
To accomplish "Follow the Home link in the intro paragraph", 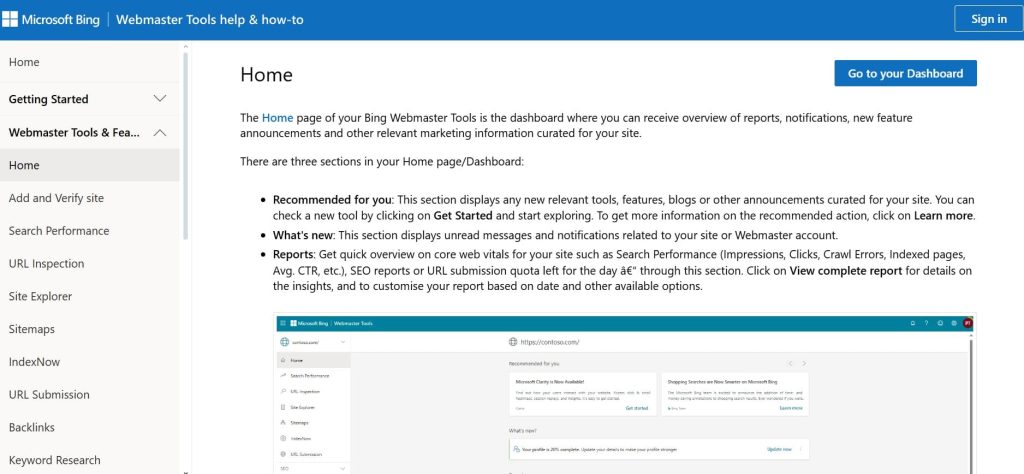I will click(277, 118).
